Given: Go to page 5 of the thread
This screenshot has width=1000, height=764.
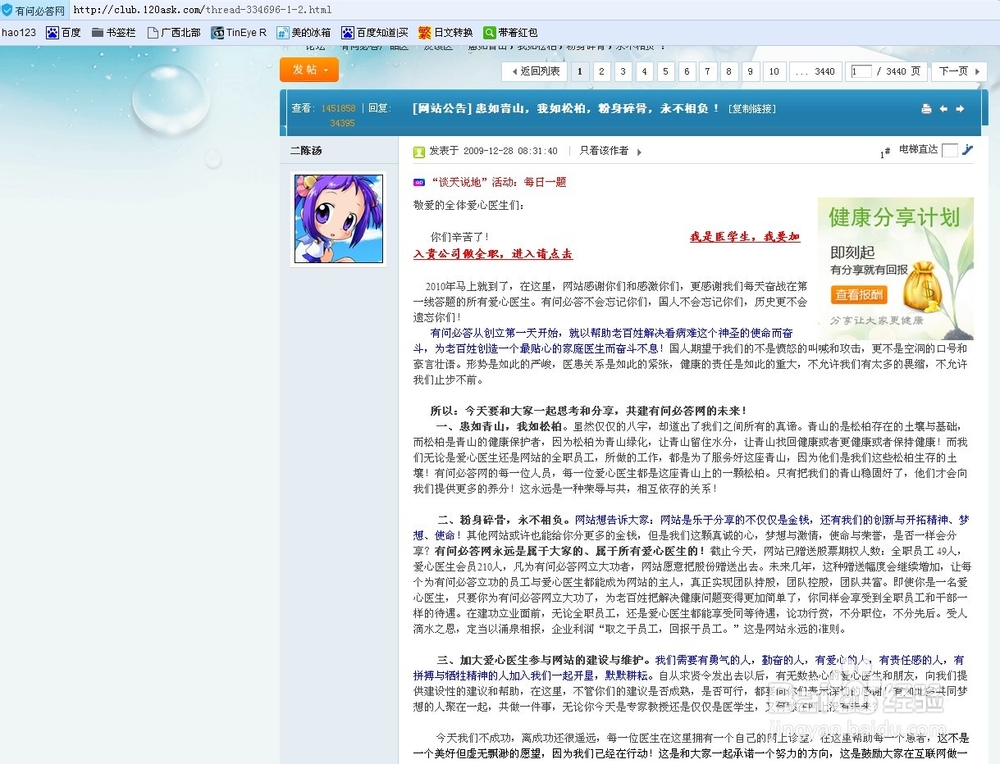Looking at the screenshot, I should pos(665,71).
